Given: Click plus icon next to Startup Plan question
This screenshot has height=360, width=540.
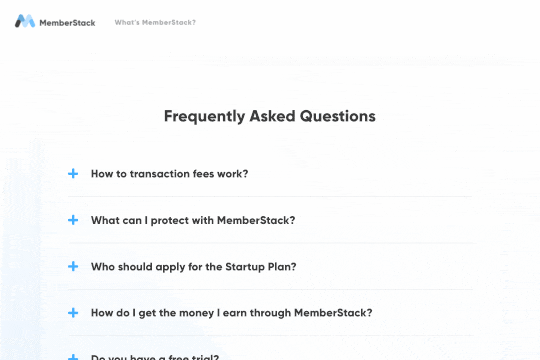Looking at the screenshot, I should pos(73,266).
